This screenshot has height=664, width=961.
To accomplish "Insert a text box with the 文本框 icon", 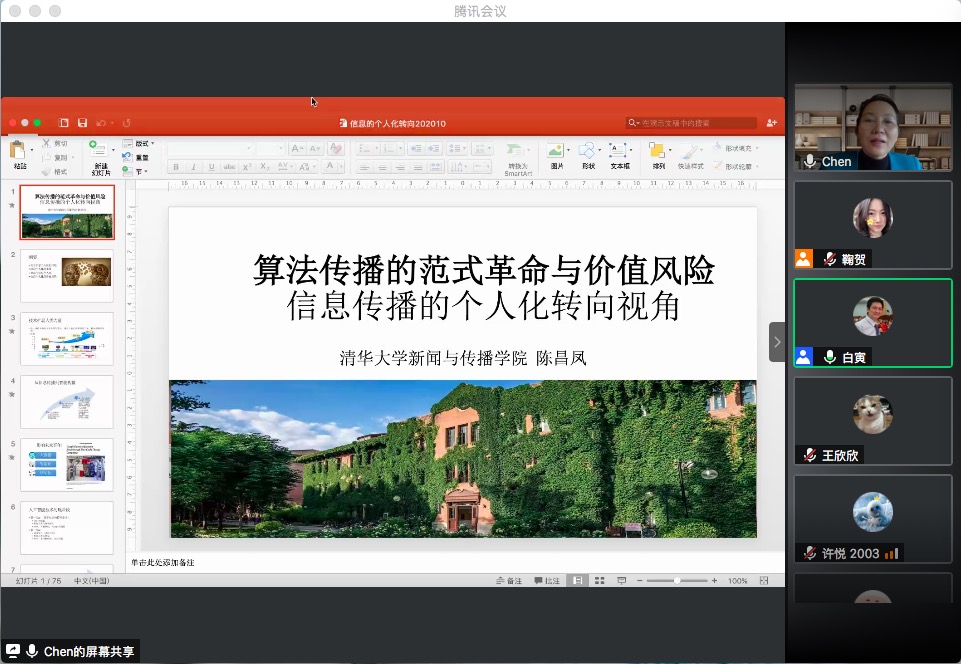I will tap(616, 150).
